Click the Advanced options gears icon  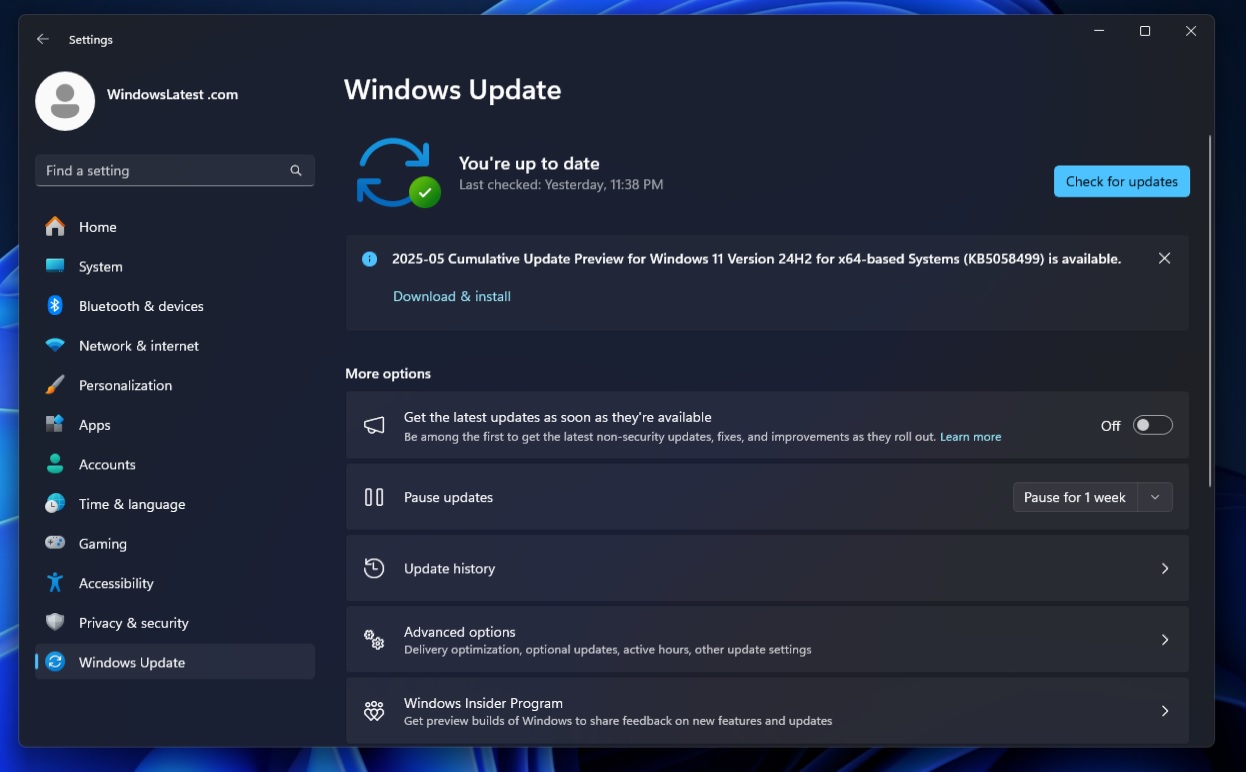coord(374,640)
